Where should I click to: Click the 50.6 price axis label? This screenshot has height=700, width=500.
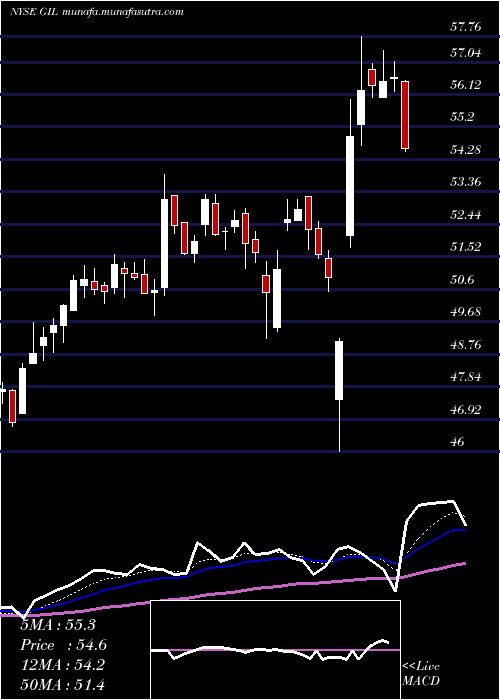point(462,279)
